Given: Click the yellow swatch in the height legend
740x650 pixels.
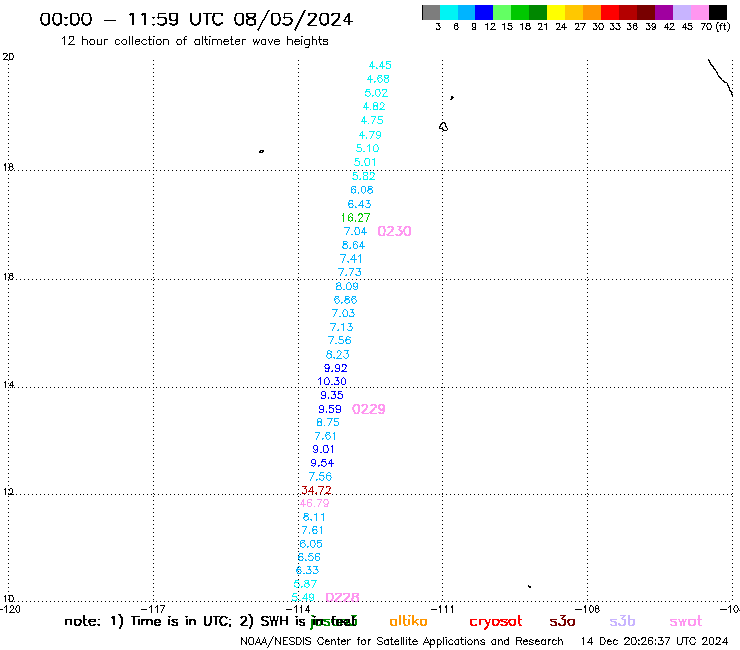Looking at the screenshot, I should click(x=556, y=12).
